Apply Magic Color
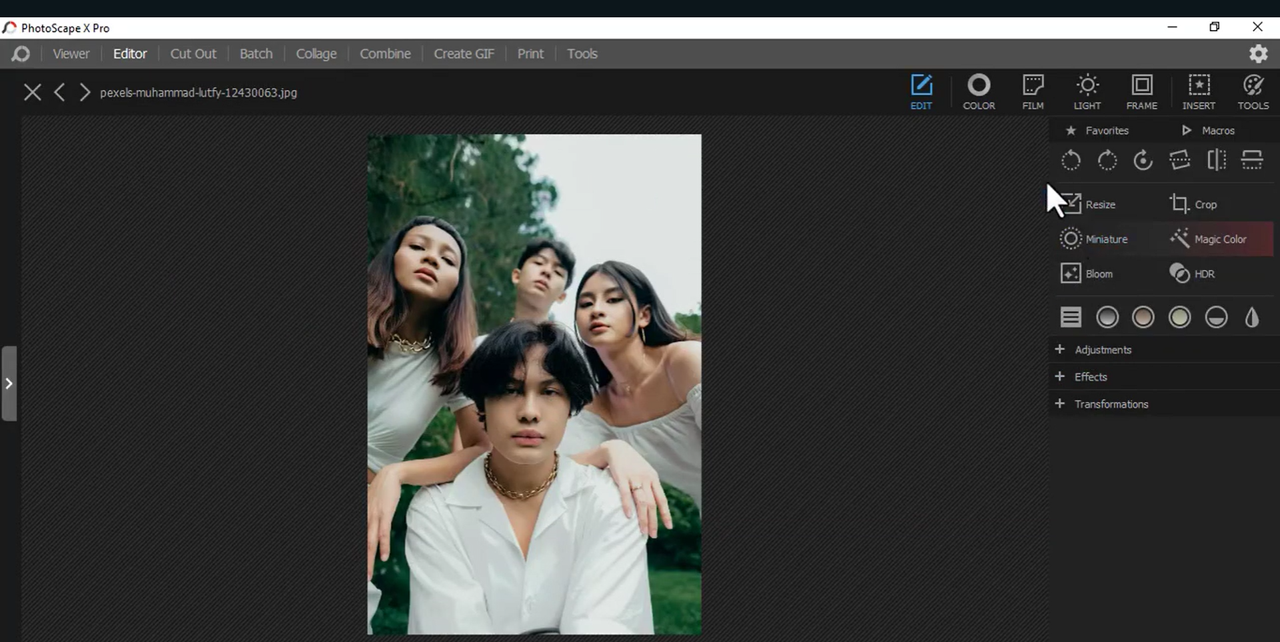The height and width of the screenshot is (642, 1280). tap(1208, 239)
